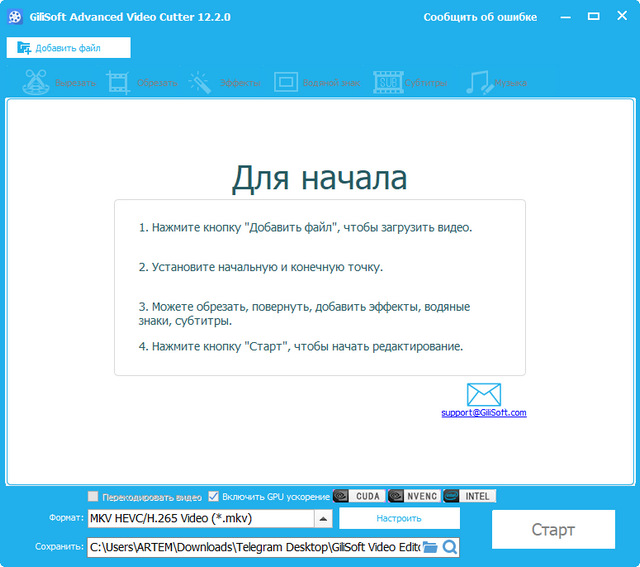Click the Настроить button
This screenshot has width=640, height=567.
(x=399, y=518)
